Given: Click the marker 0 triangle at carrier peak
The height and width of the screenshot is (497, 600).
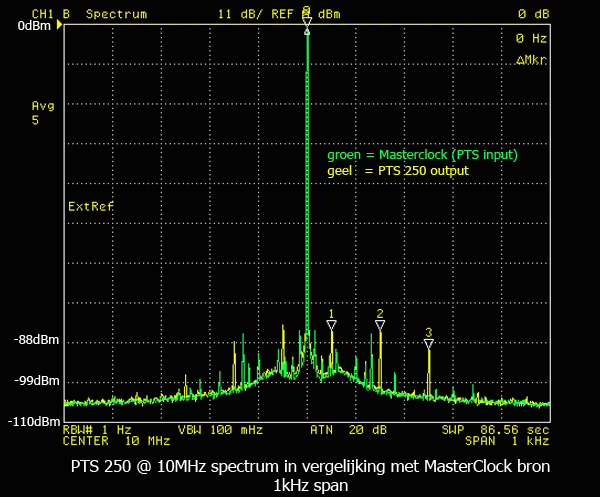Looking at the screenshot, I should click(x=307, y=22).
